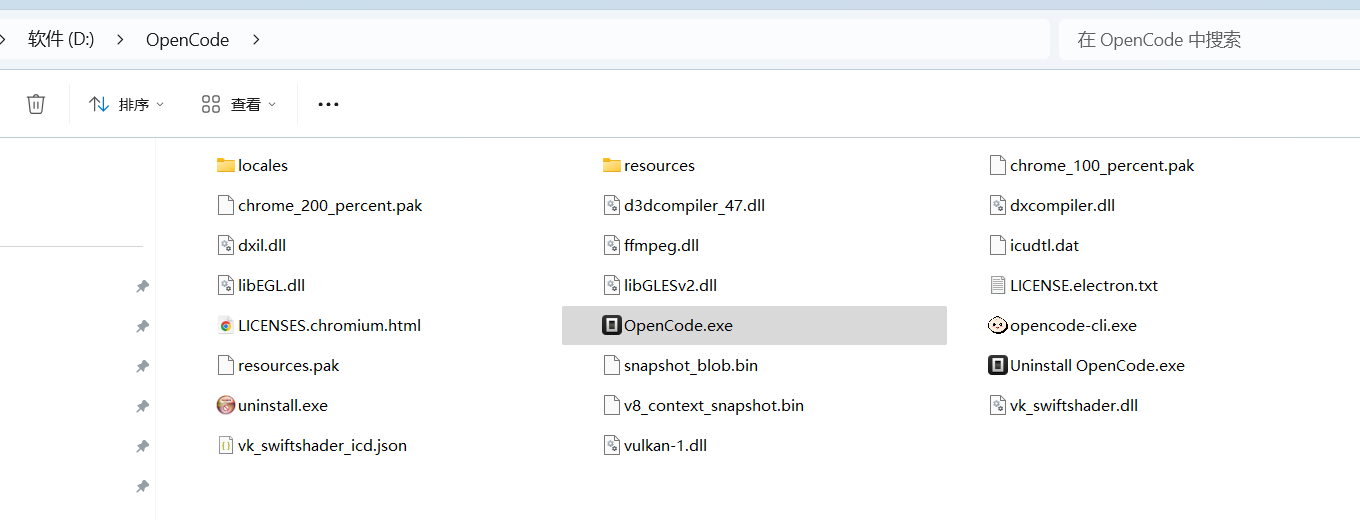Click the resources folder icon

(612, 165)
